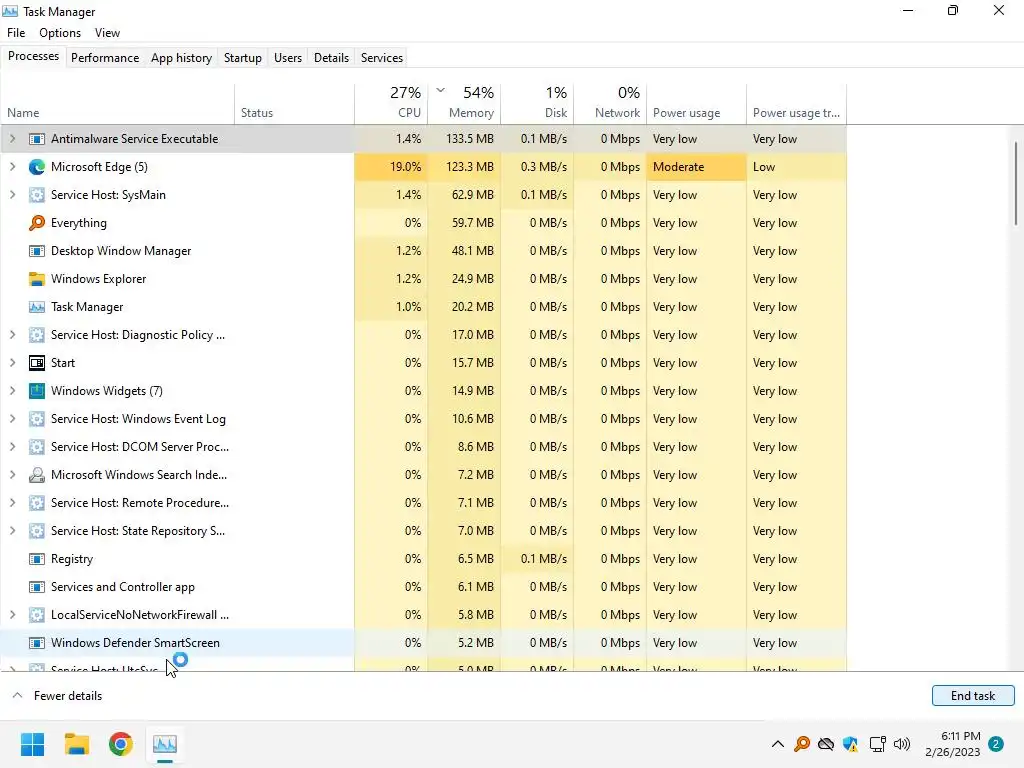Sort processes by Disk column header
1024x768 pixels.
[x=537, y=103]
